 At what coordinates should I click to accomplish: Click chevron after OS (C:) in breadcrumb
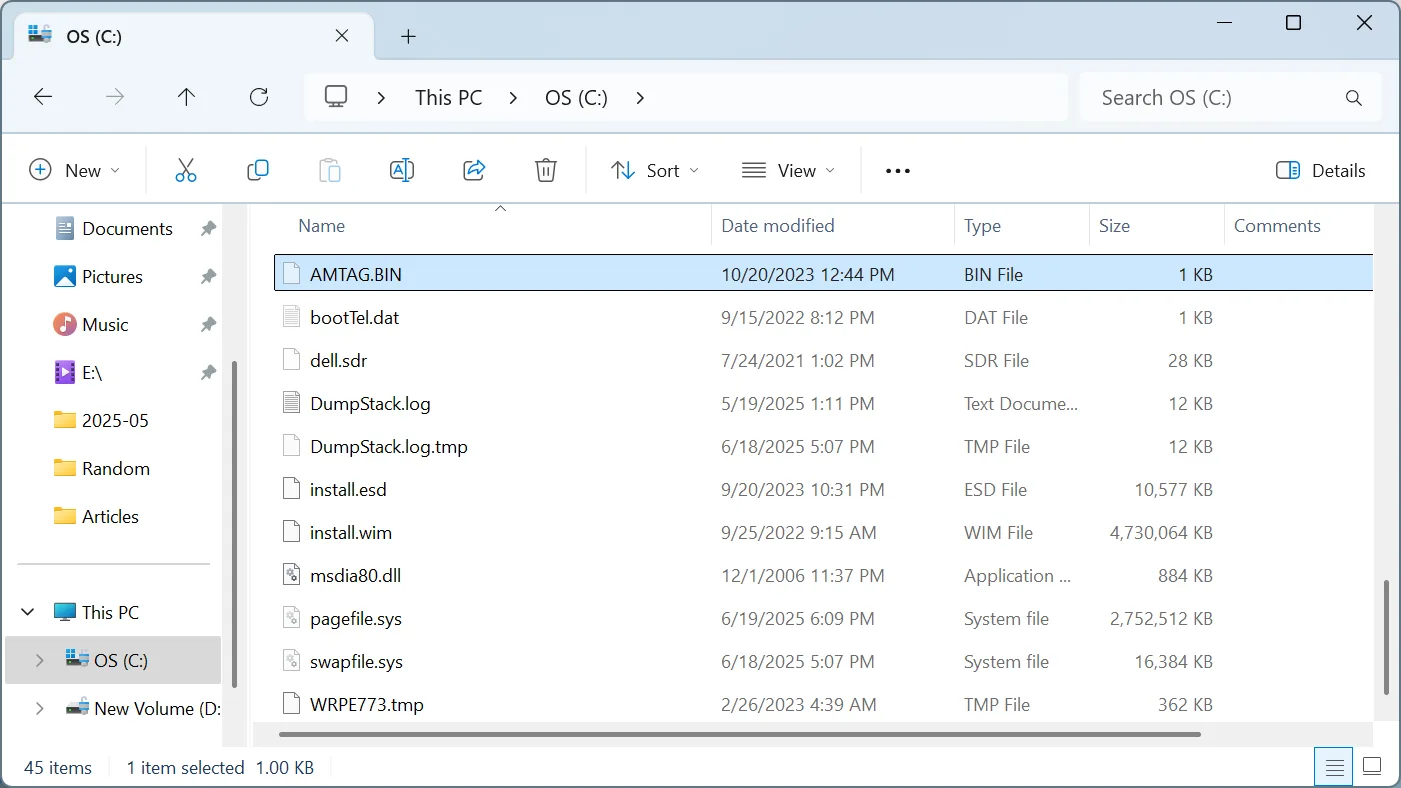[640, 98]
